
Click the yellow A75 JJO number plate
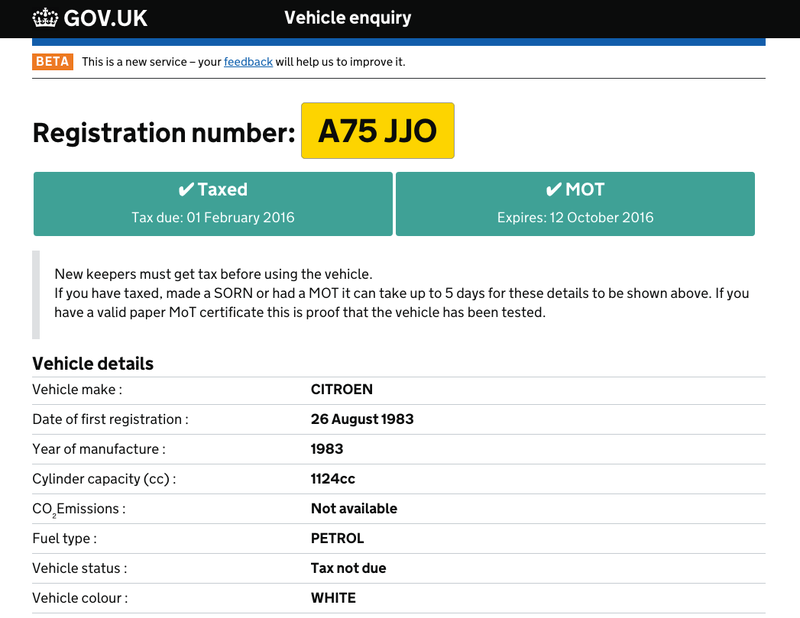377,131
